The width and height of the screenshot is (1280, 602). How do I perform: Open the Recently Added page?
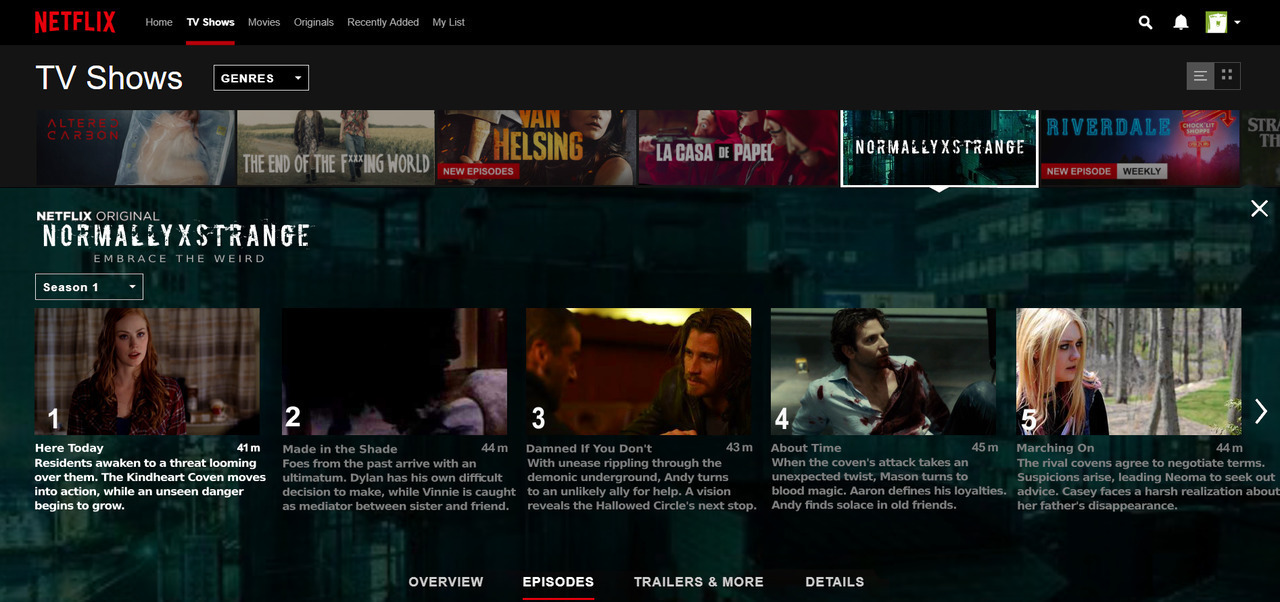pyautogui.click(x=383, y=22)
